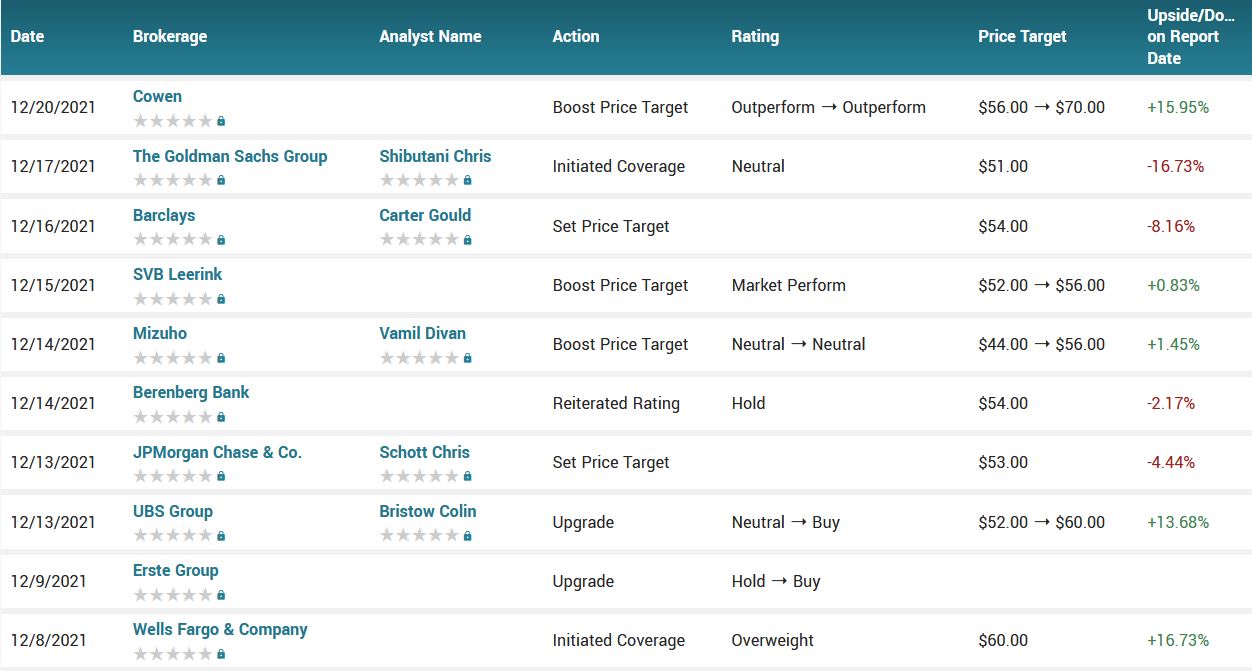This screenshot has width=1252, height=671.
Task: Click the lock icon under Barclays
Action: pos(221,240)
